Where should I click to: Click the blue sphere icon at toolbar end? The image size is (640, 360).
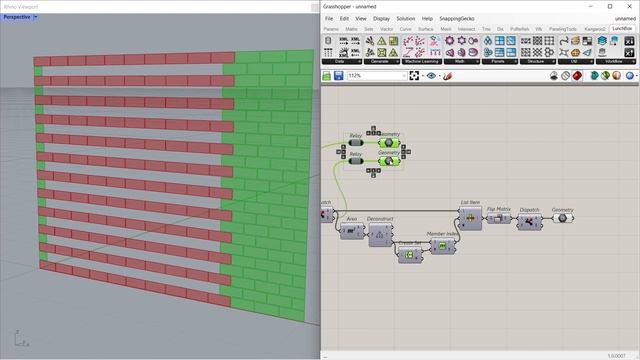click(x=630, y=76)
